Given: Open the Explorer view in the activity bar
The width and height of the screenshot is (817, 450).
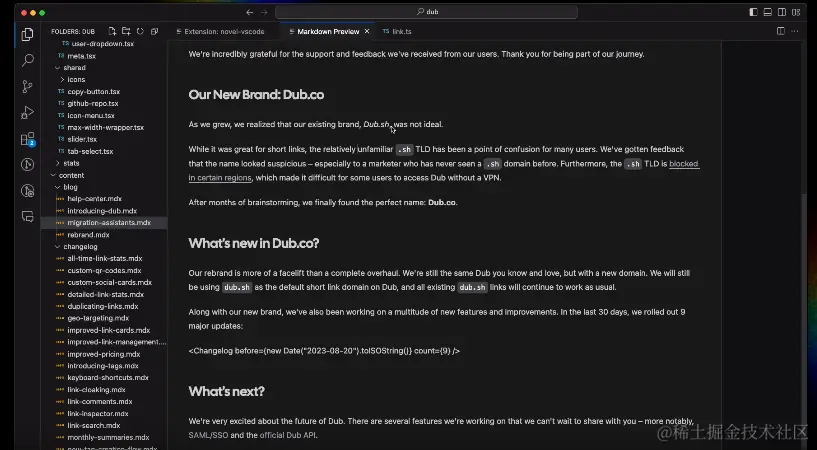Looking at the screenshot, I should click(x=28, y=34).
